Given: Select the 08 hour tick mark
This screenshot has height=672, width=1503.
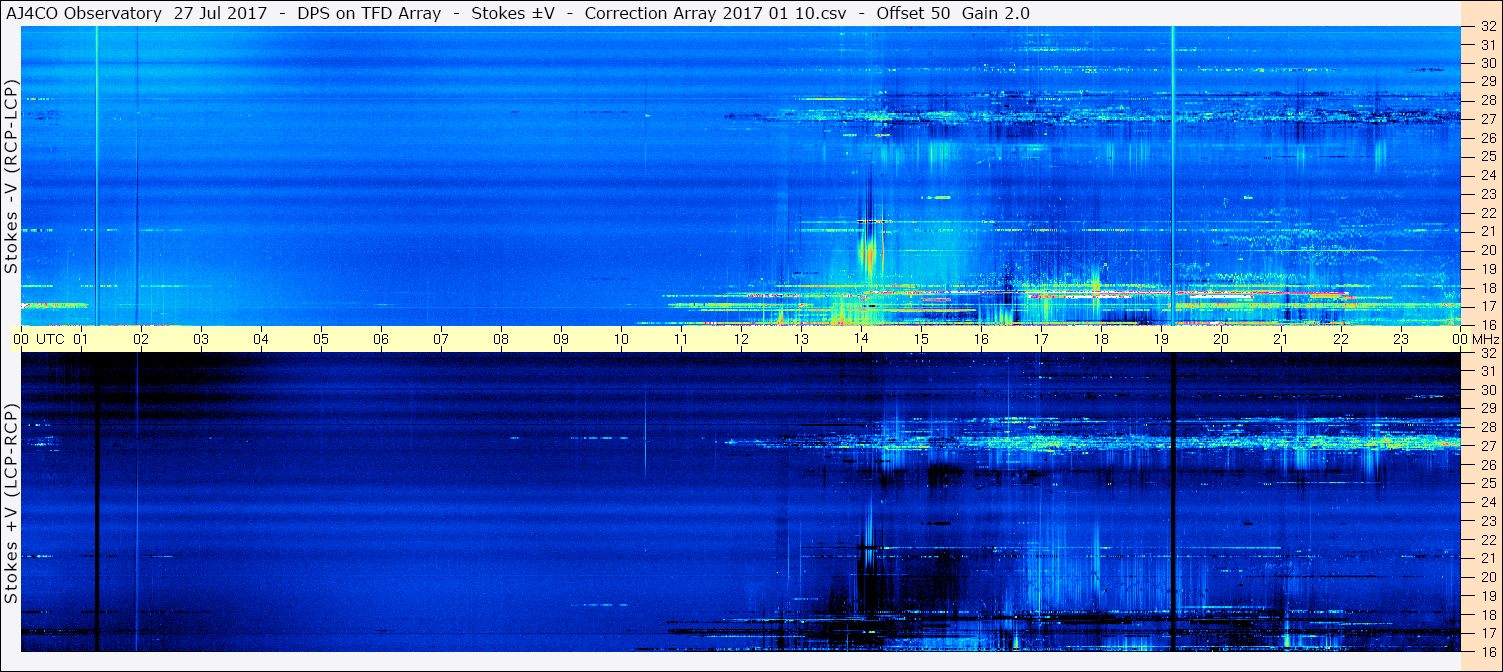Looking at the screenshot, I should [501, 339].
